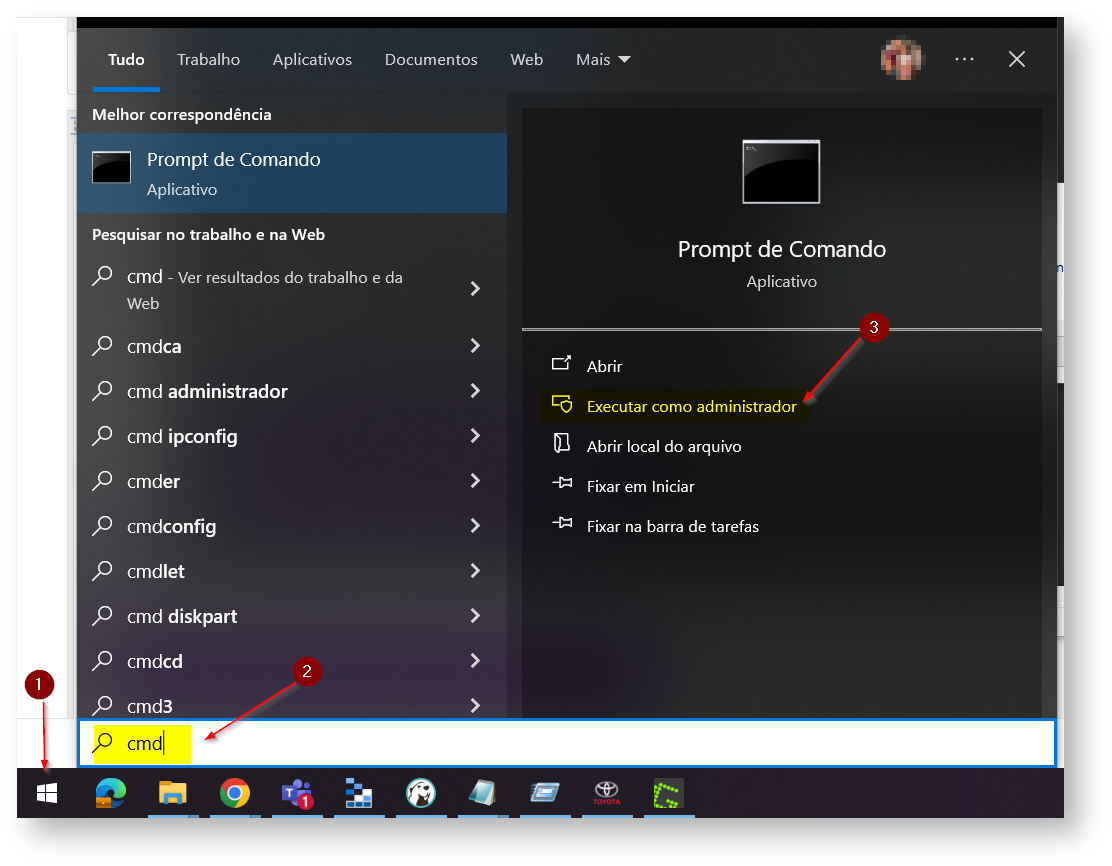Click the user profile avatar

pyautogui.click(x=901, y=59)
